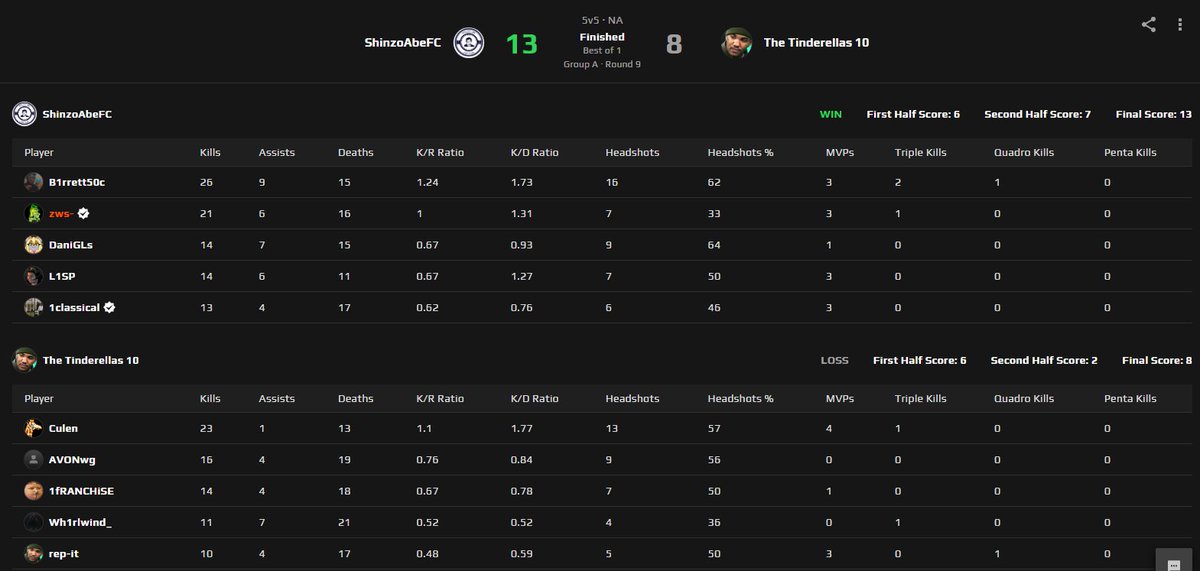Viewport: 1200px width, 571px height.
Task: Click the green score 13
Action: pos(521,44)
